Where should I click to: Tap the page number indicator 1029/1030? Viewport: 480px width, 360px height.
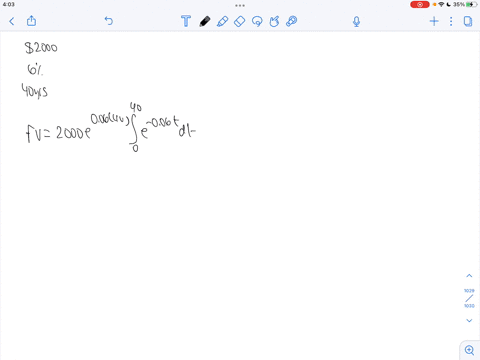click(469, 298)
